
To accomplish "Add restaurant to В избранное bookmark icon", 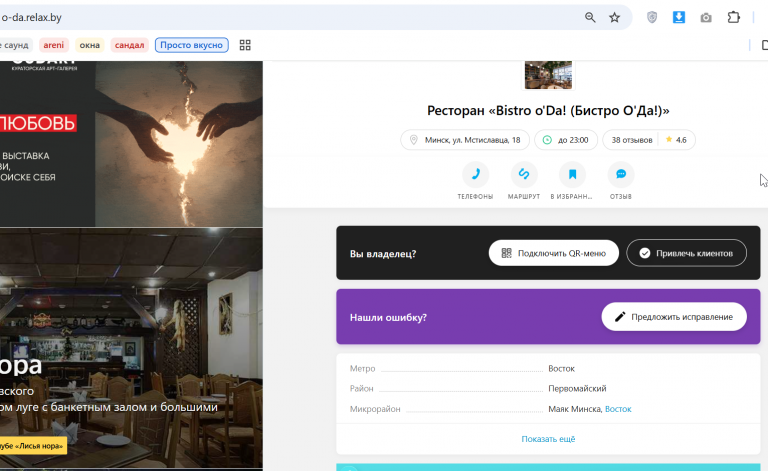I will (x=572, y=174).
